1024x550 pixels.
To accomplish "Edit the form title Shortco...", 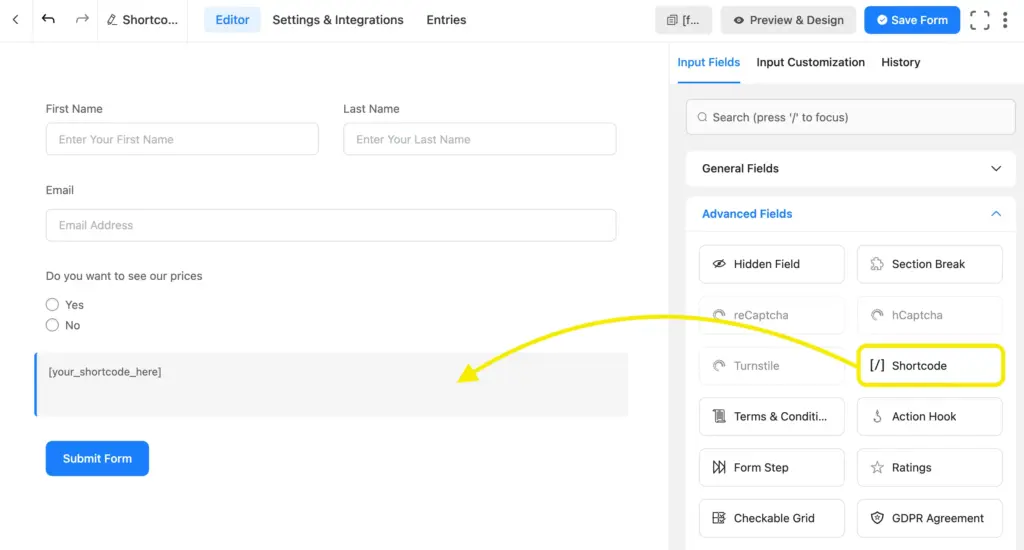I will [142, 20].
